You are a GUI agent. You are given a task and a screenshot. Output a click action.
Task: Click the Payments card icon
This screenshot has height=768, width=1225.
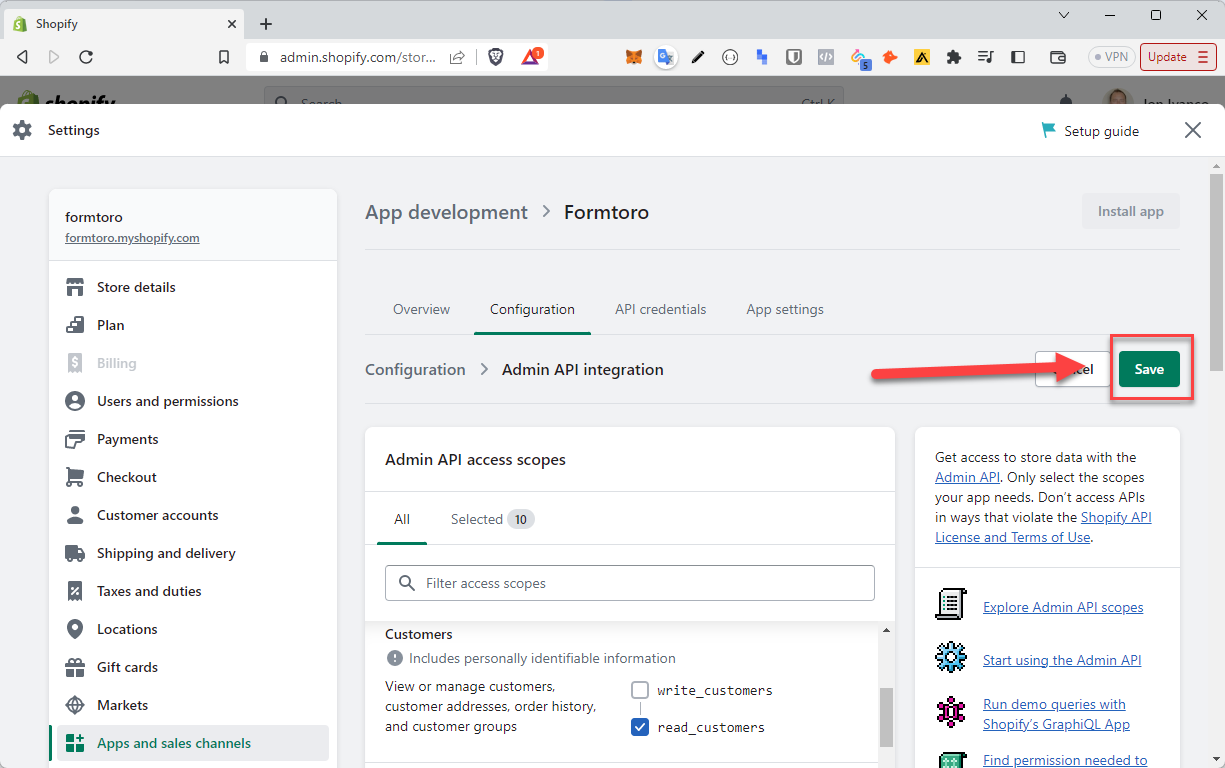pos(75,439)
